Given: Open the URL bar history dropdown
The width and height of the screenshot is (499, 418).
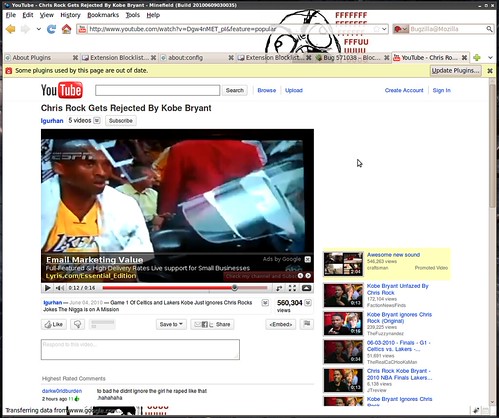Looking at the screenshot, I should click(384, 29).
